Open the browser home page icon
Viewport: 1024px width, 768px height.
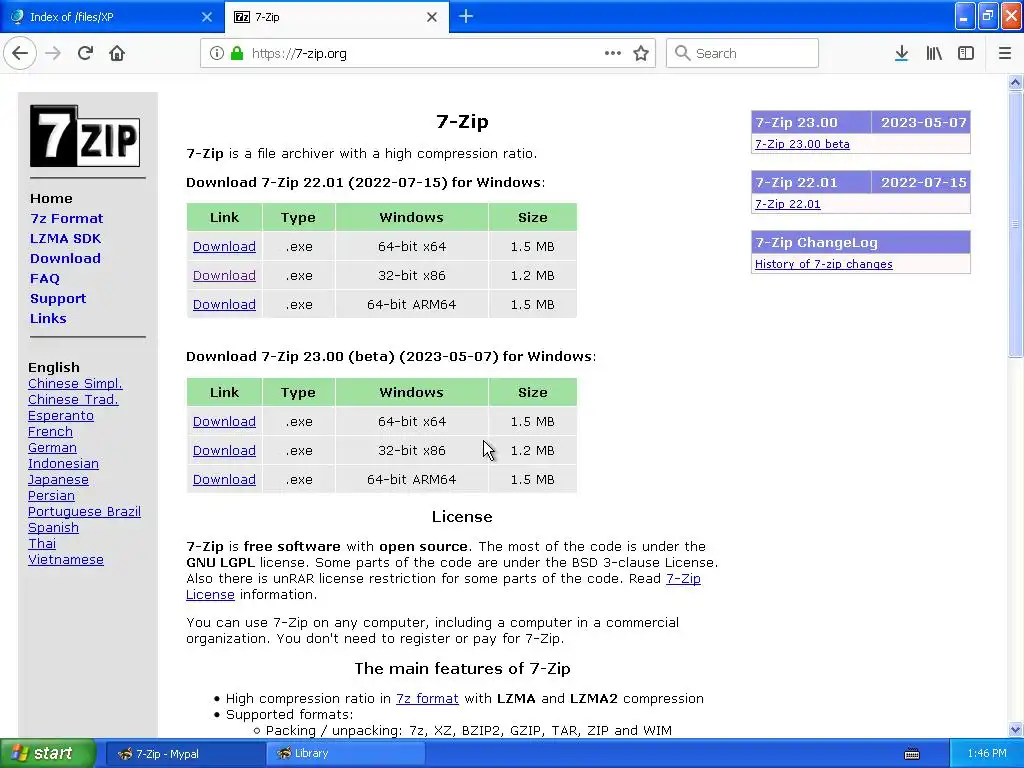click(117, 53)
